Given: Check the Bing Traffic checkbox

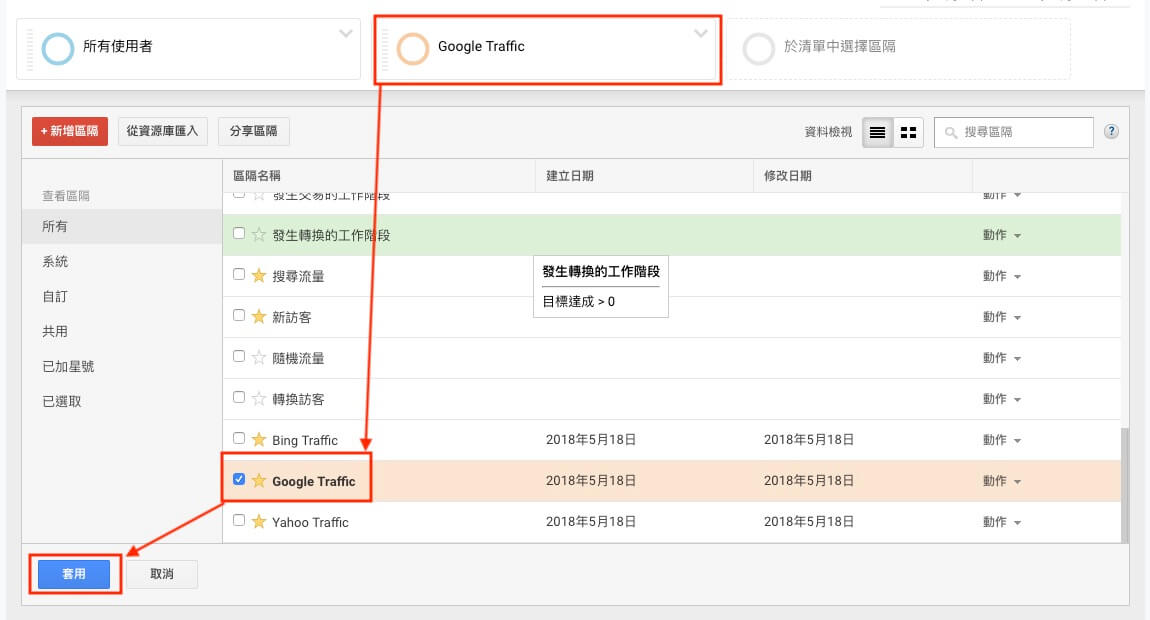Looking at the screenshot, I should pyautogui.click(x=238, y=439).
